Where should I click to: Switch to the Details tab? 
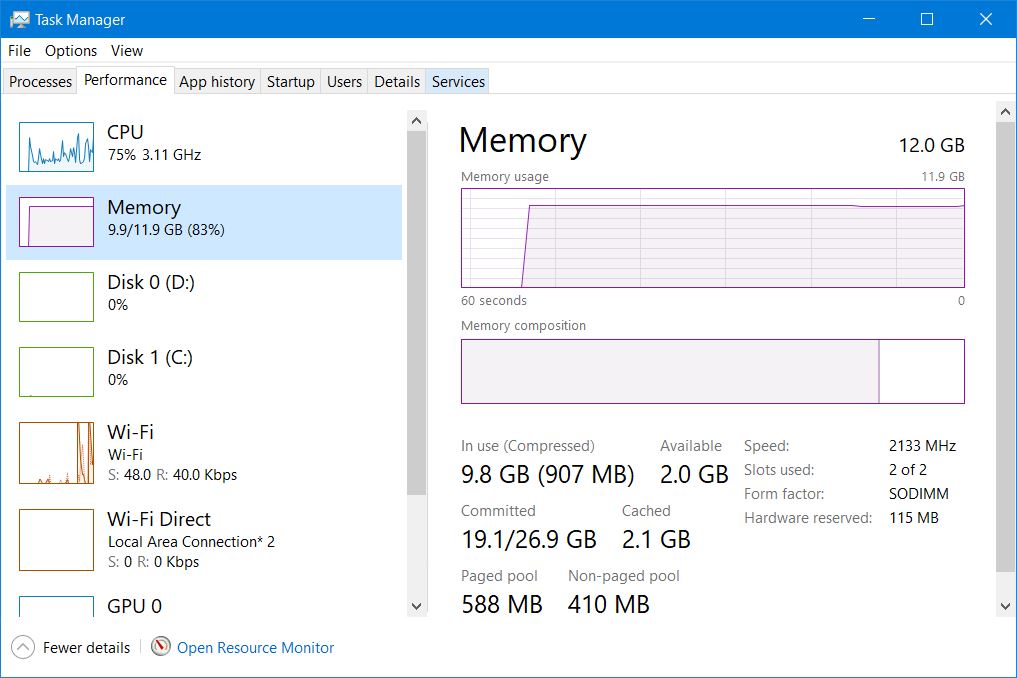397,82
